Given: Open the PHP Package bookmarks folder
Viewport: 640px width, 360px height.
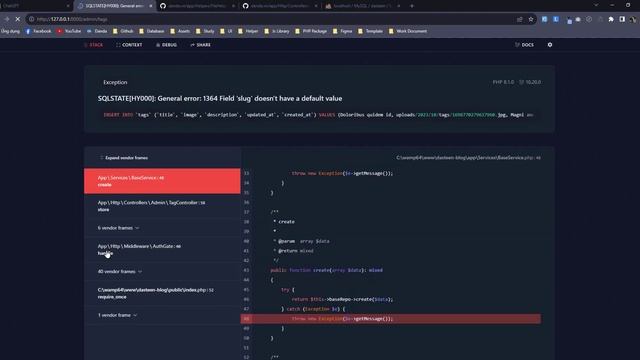Looking at the screenshot, I should pos(311,31).
